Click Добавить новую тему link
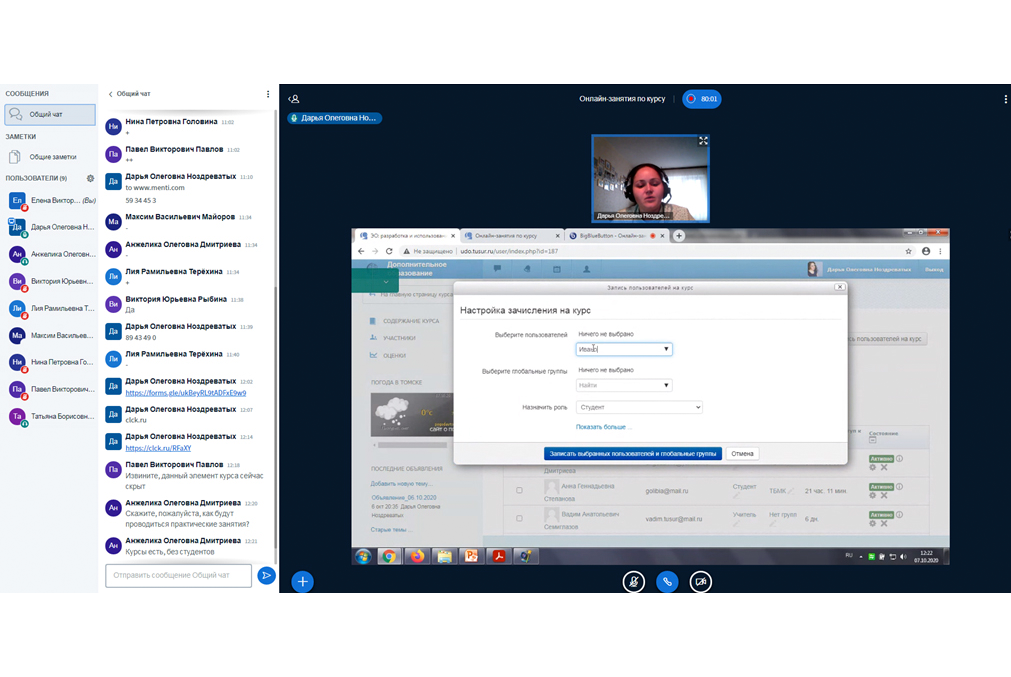Viewport: 1011px width, 677px height. point(401,484)
